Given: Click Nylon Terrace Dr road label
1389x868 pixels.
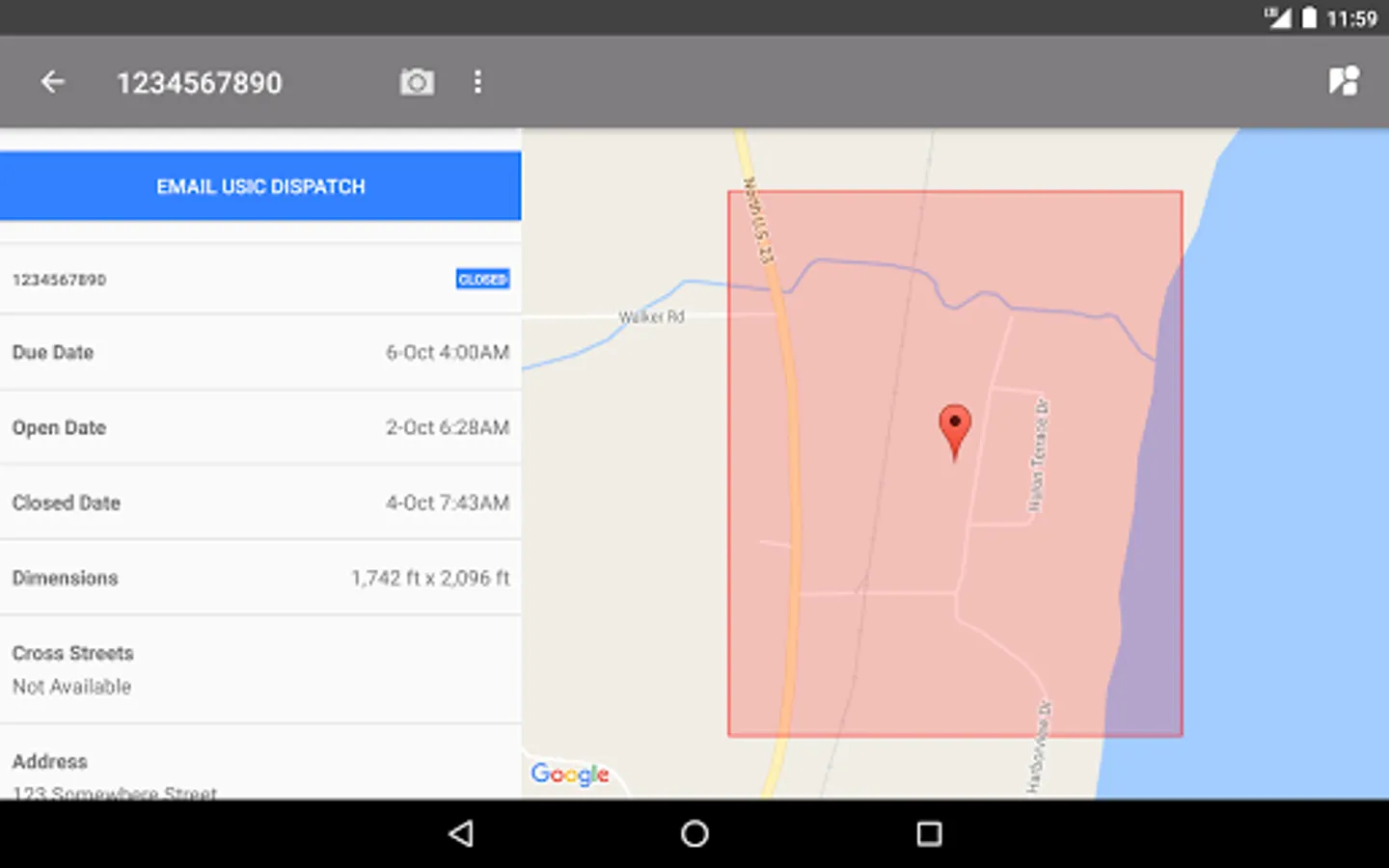Looking at the screenshot, I should 1037,455.
